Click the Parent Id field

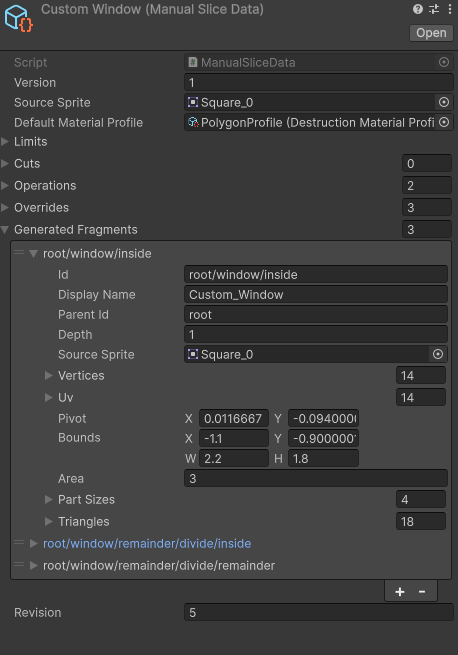[316, 315]
